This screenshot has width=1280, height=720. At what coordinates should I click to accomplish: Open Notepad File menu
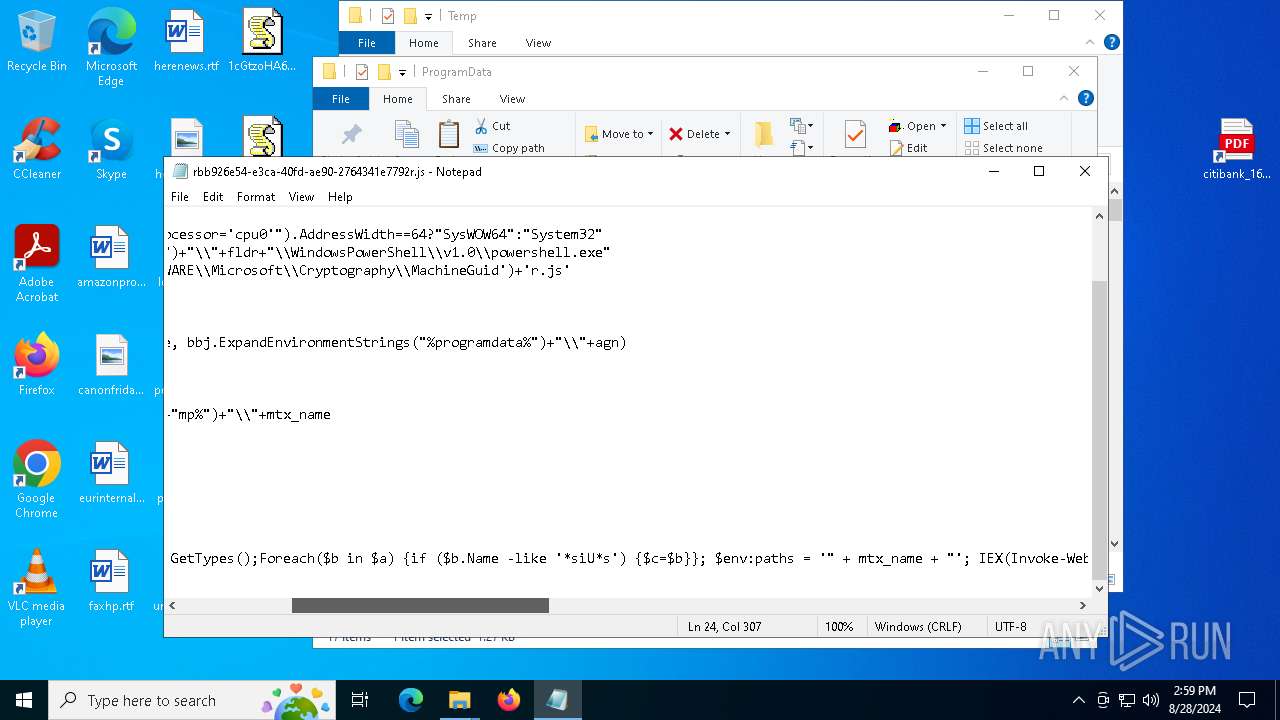(180, 197)
